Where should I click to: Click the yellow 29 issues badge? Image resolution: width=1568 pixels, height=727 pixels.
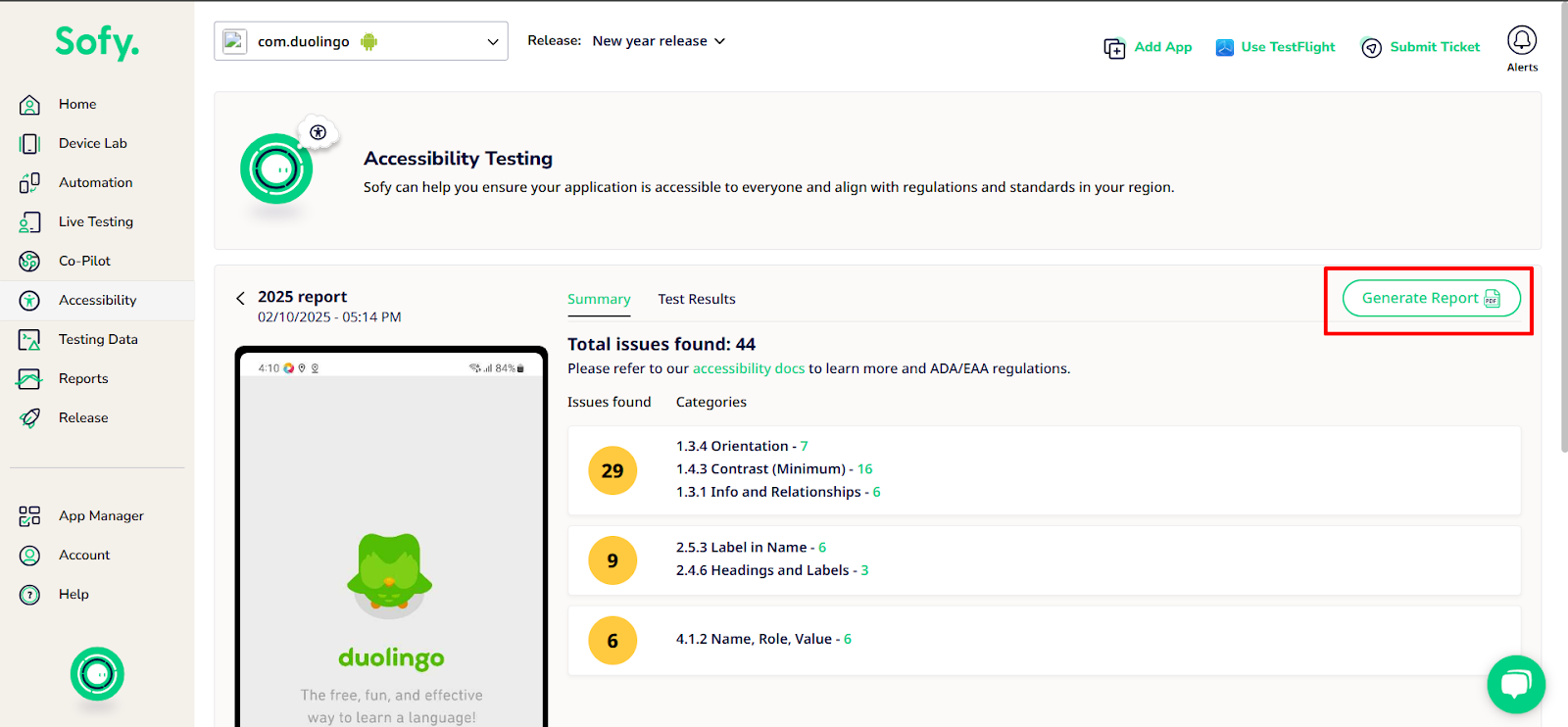pyautogui.click(x=612, y=470)
